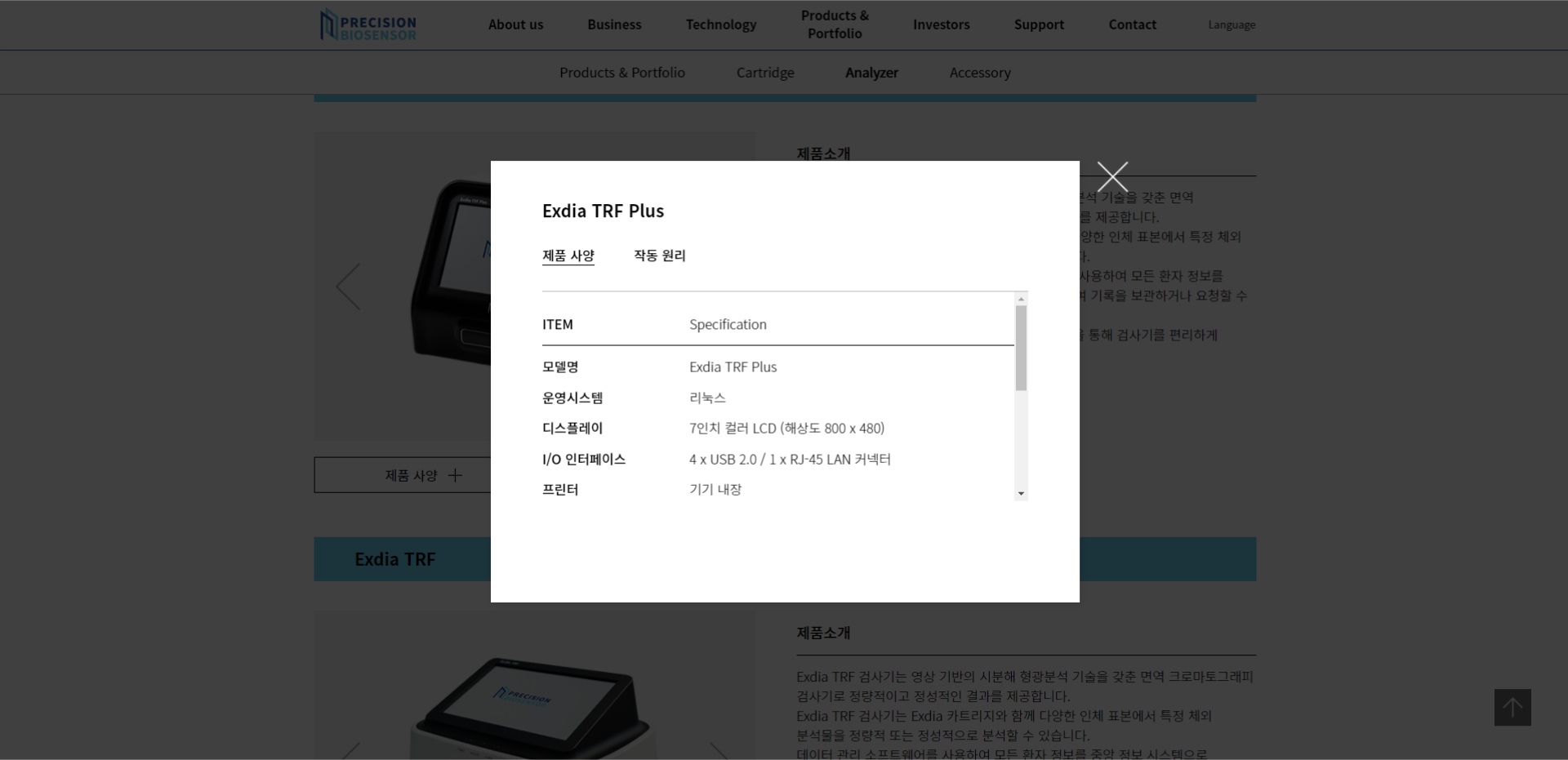Click the 제품 사양 button behind popup
Viewport: 1568px width, 760px height.
point(403,475)
